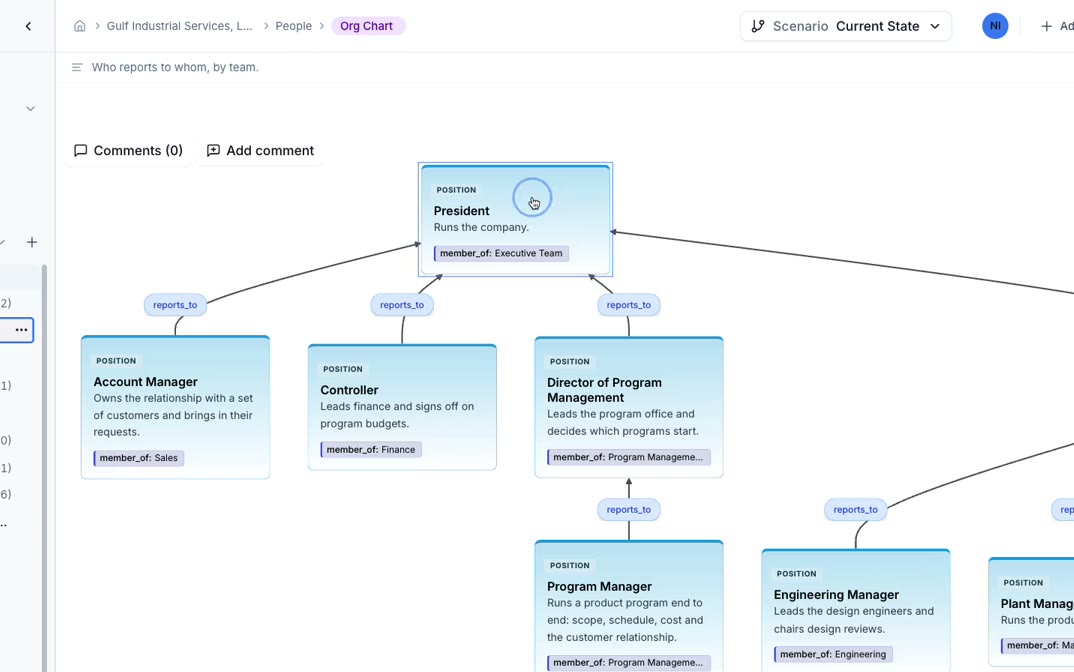Open the sidebar three-dots menu
The image size is (1074, 672).
coord(21,330)
